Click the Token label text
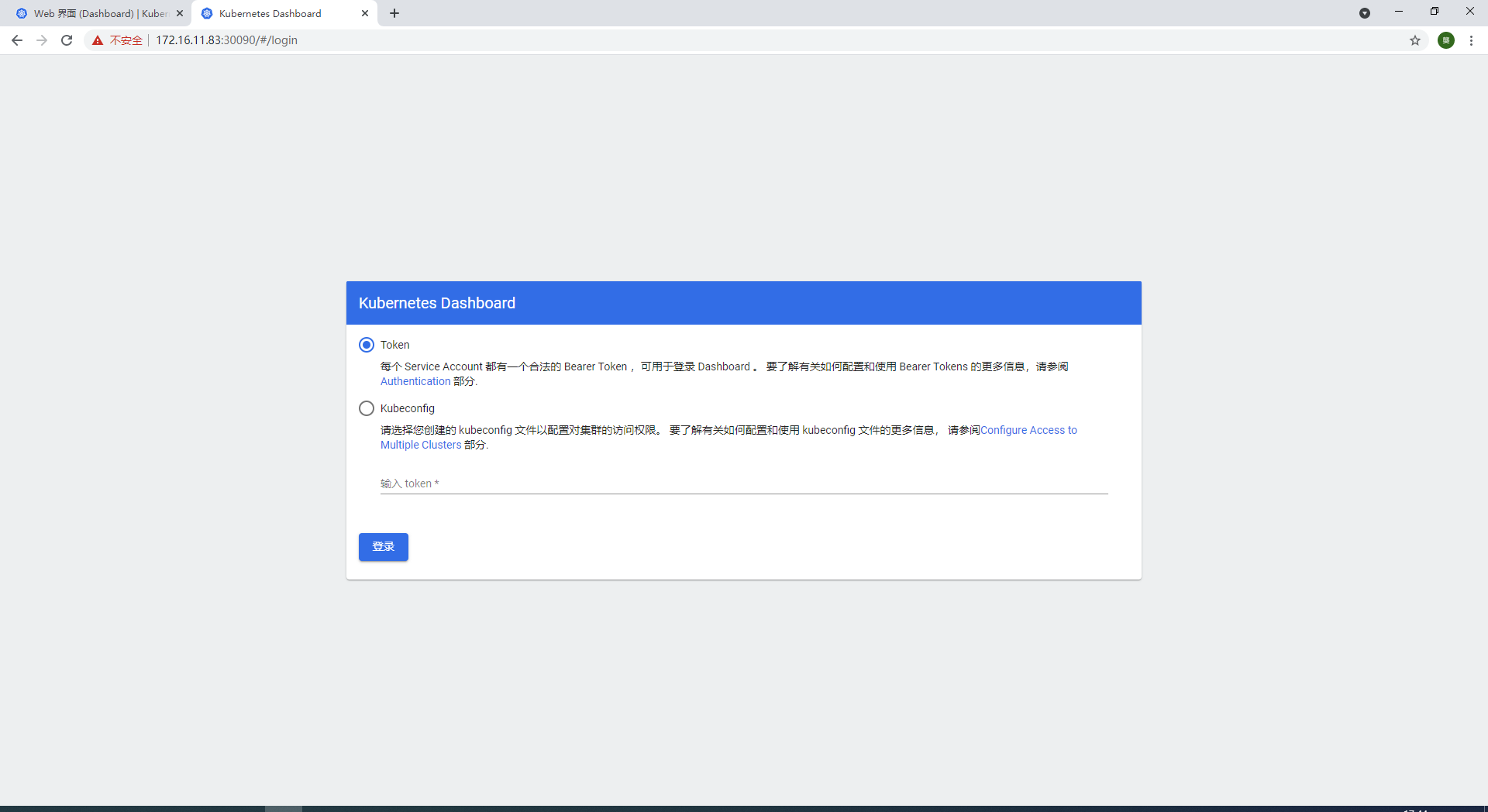Screen dimensions: 1488x812 tap(394, 345)
